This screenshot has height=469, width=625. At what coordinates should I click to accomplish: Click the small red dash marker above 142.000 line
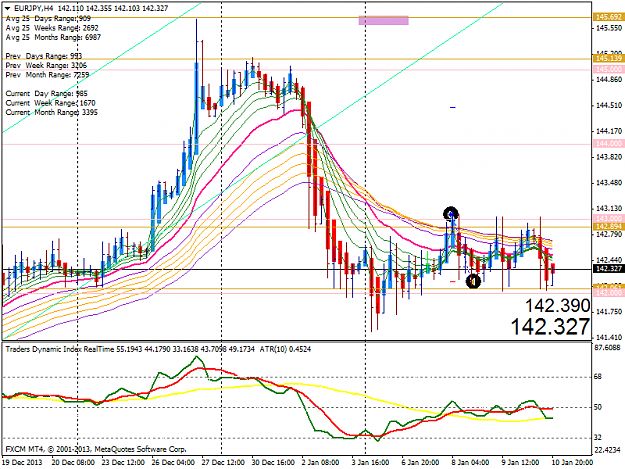pos(452,281)
